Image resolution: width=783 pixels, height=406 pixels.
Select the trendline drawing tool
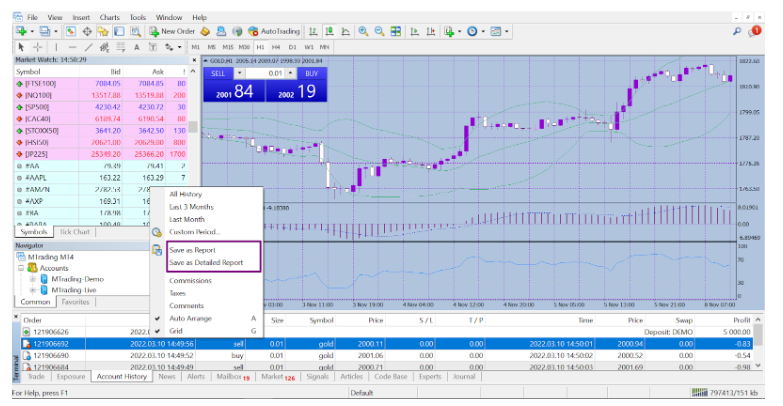pos(88,47)
